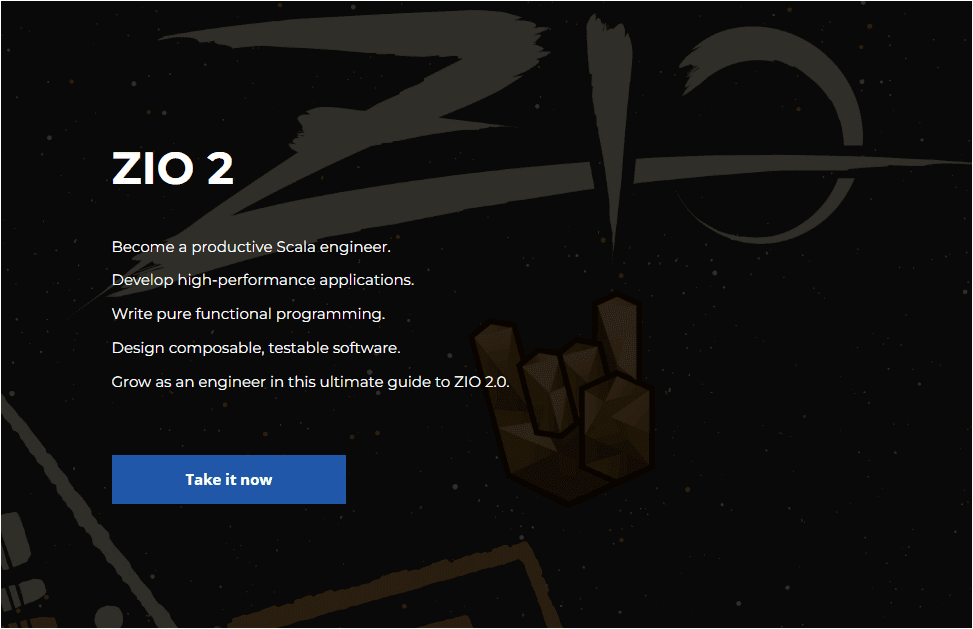Click "Write pure functional programming." line
Image resolution: width=973 pixels, height=629 pixels.
248,314
